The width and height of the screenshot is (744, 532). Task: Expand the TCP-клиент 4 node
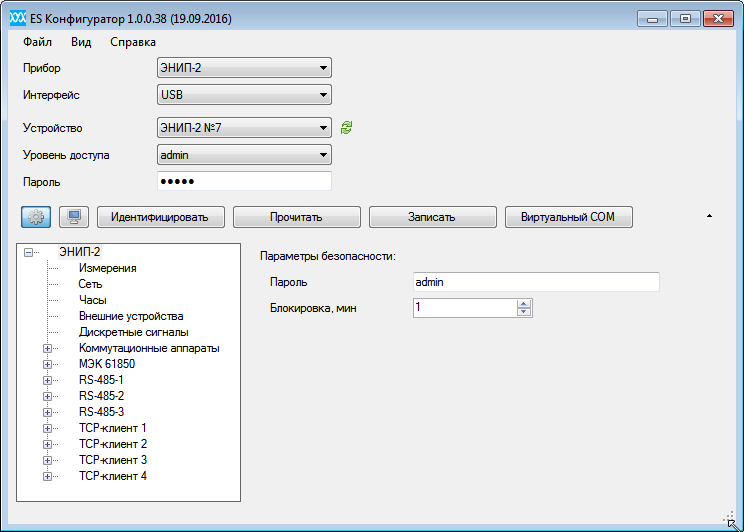point(47,476)
